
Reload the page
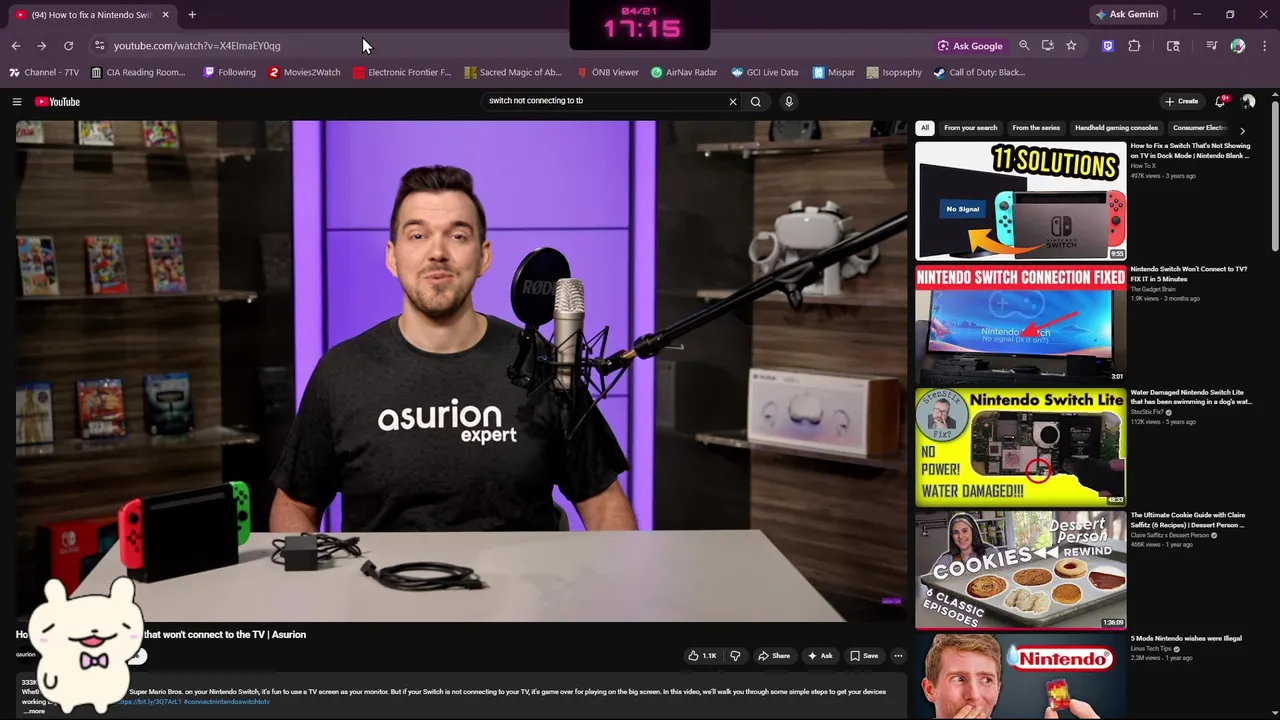68,46
